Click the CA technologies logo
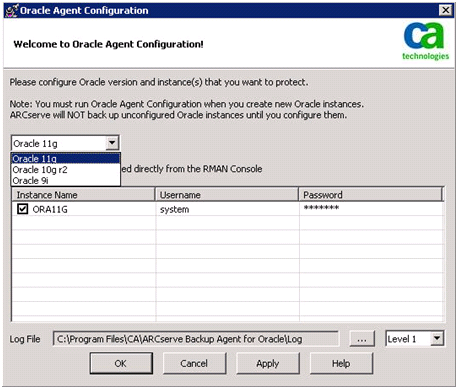The height and width of the screenshot is (389, 458). [x=425, y=41]
